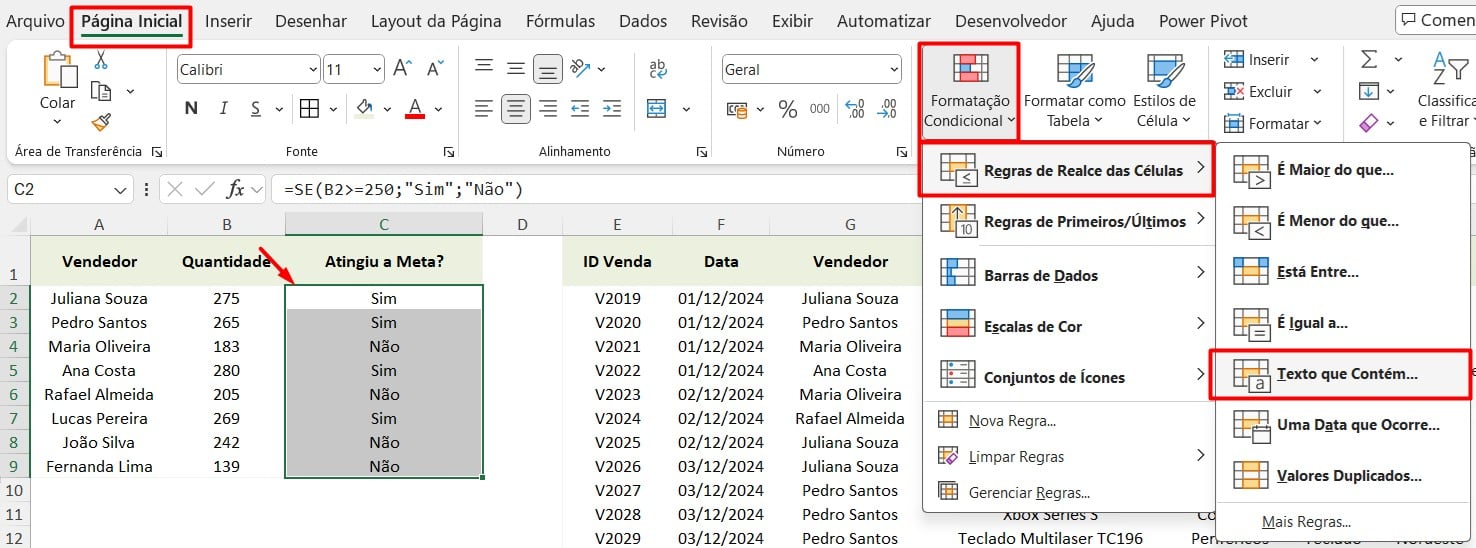Open the Calibri font name dropdown
The image size is (1476, 548).
point(312,69)
